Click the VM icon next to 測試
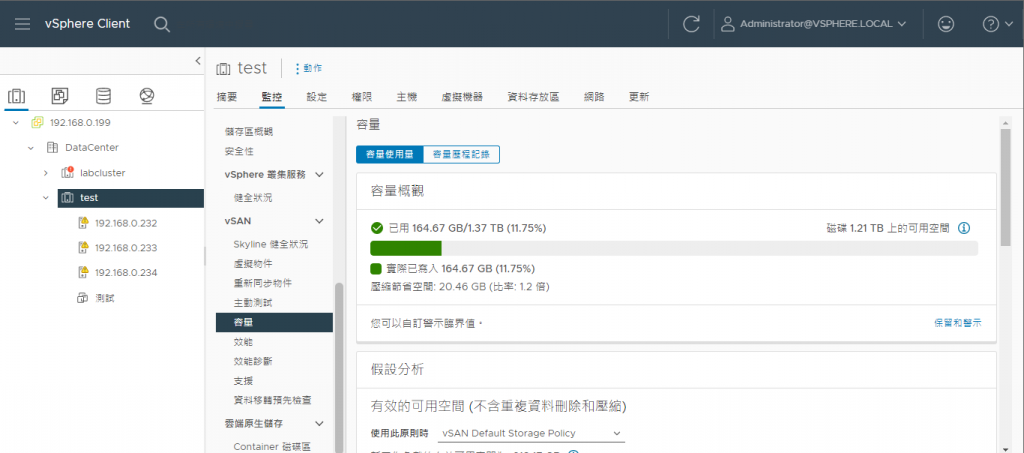This screenshot has height=453, width=1024. (82, 298)
